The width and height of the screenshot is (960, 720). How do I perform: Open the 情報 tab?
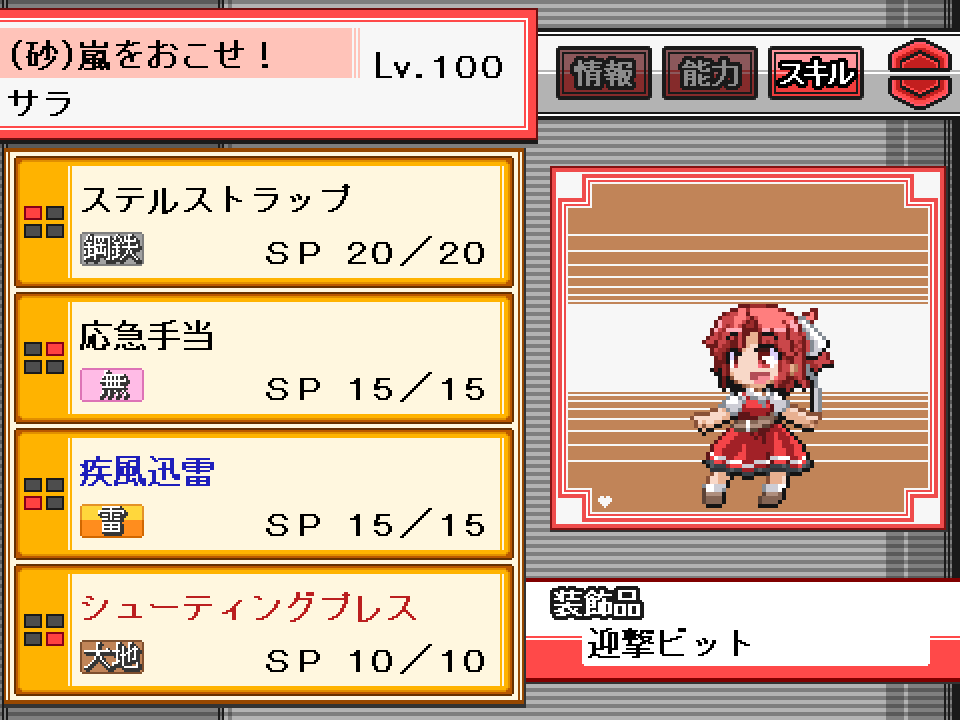coord(604,73)
